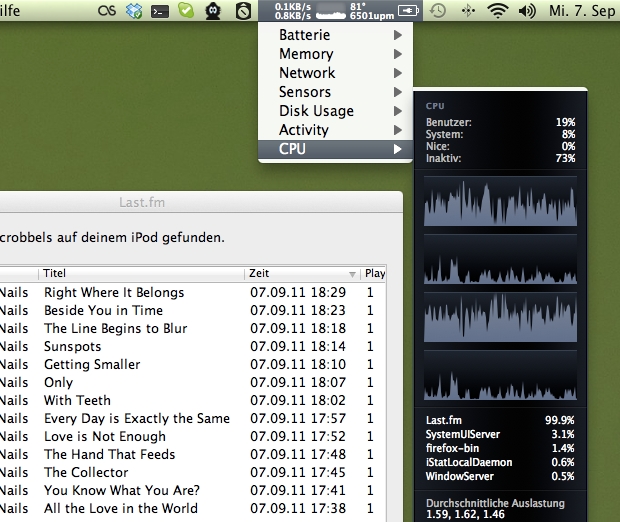The height and width of the screenshot is (522, 620).
Task: Open the Network submenu
Action: pos(335,73)
